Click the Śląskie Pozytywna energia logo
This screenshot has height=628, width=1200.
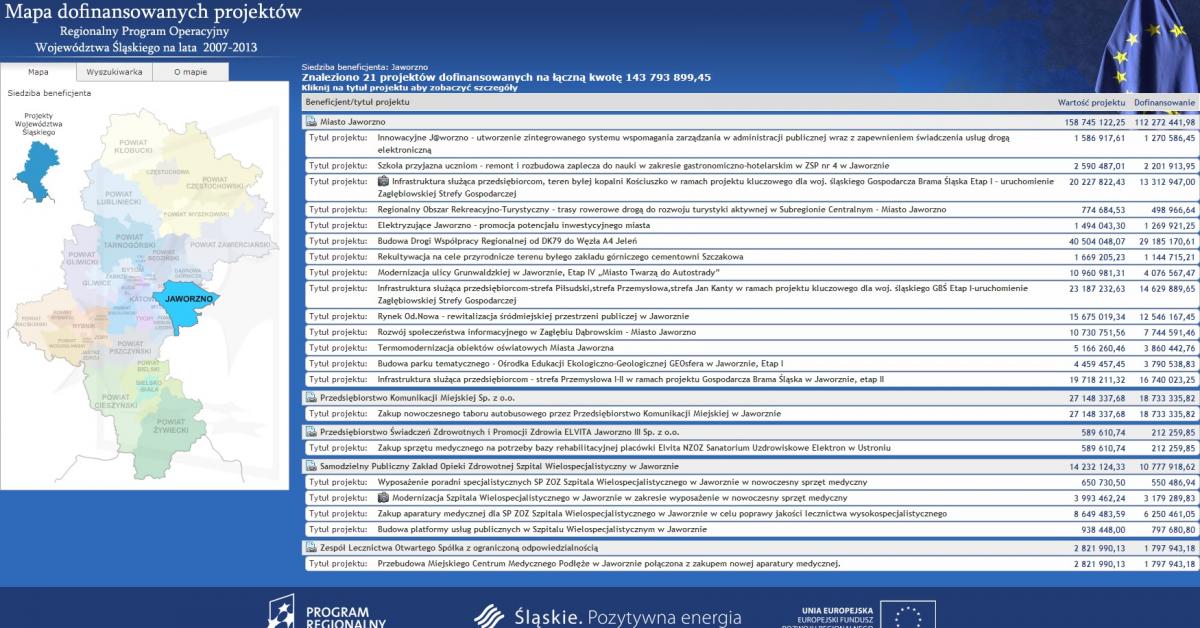point(608,615)
